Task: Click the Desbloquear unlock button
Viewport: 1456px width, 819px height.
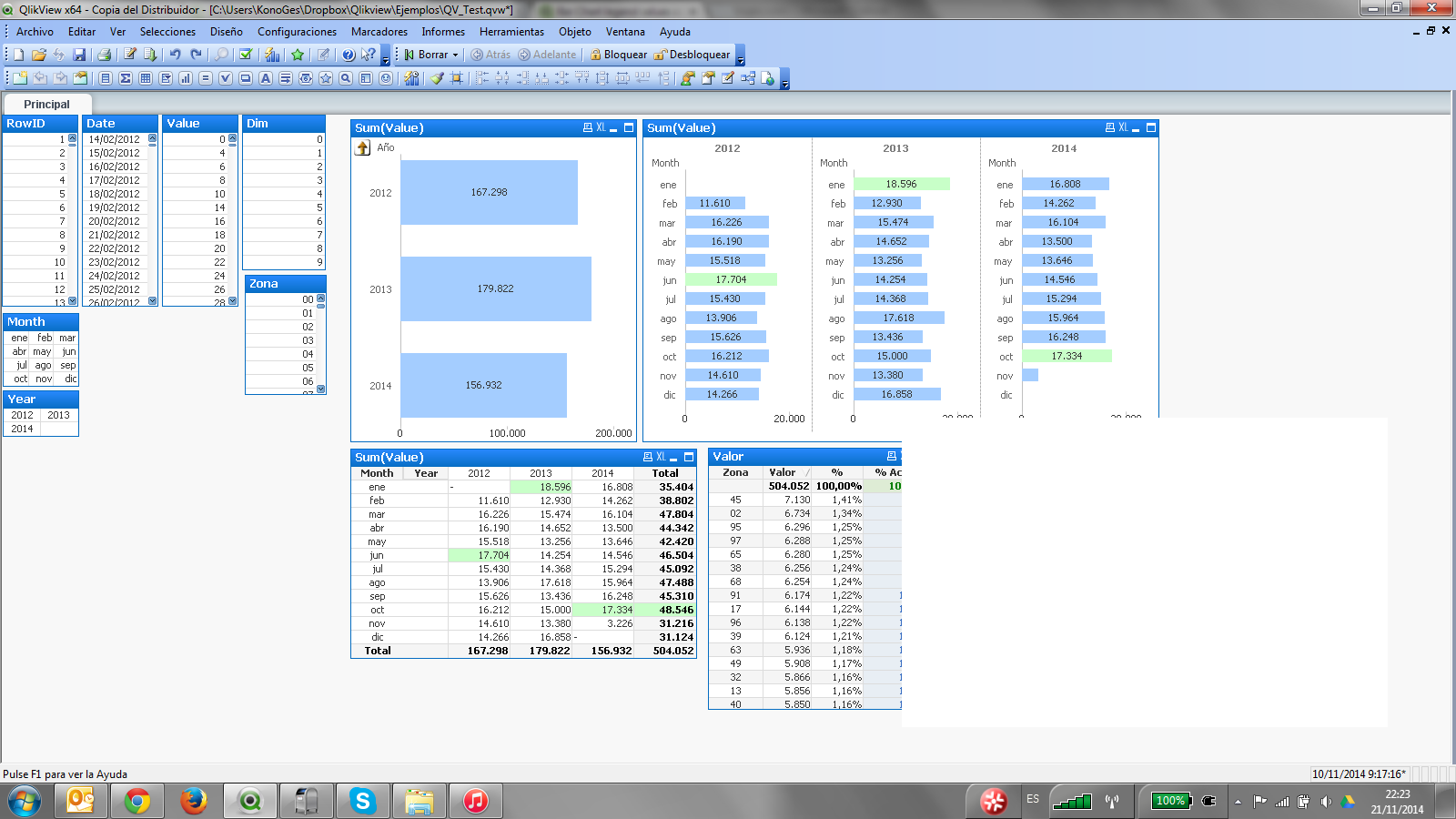Action: [692, 55]
